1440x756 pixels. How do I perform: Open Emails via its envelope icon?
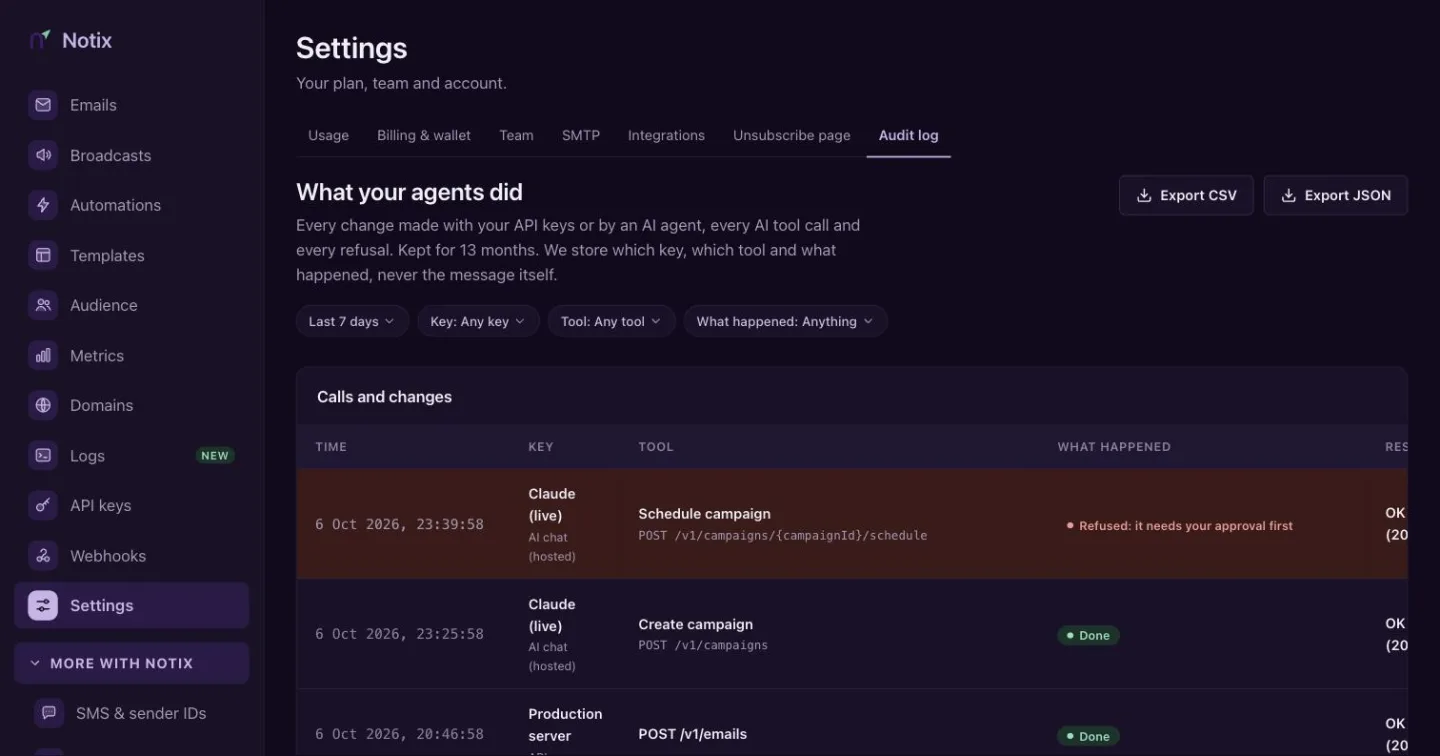click(43, 105)
